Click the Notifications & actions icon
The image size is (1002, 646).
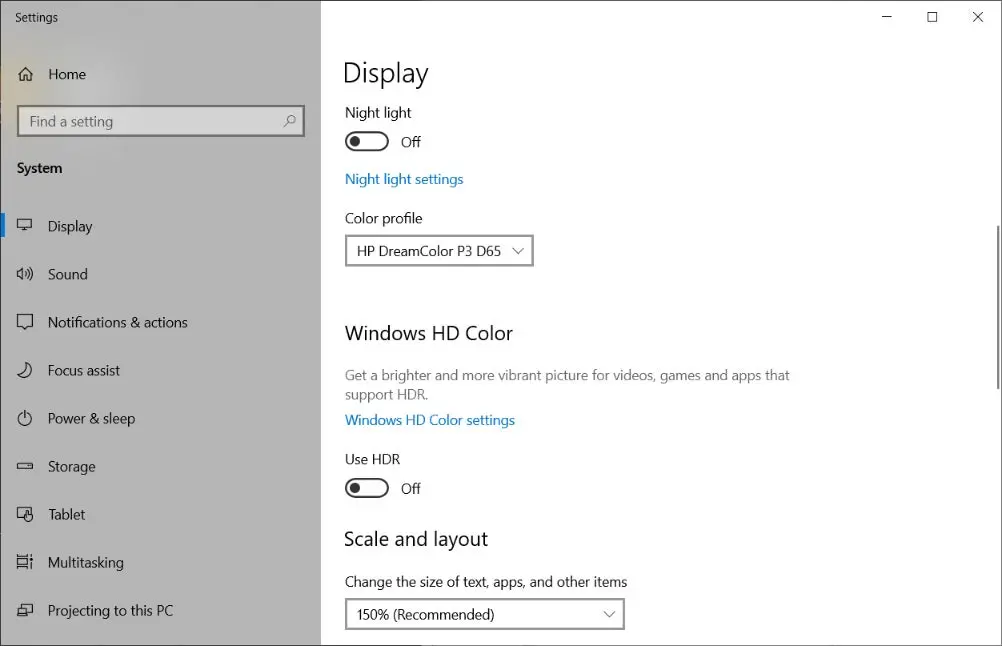tap(24, 322)
